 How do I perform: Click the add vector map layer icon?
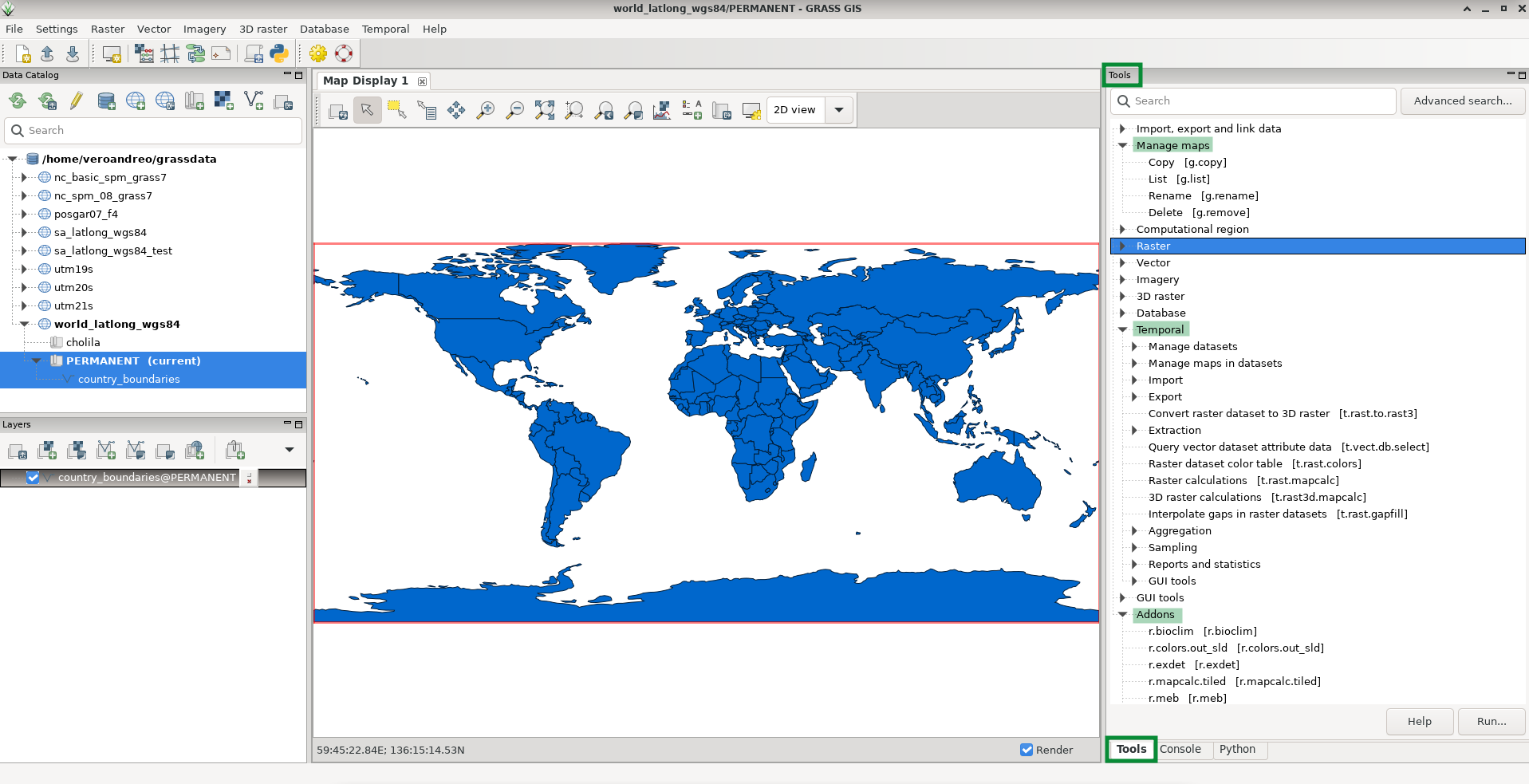pyautogui.click(x=106, y=451)
